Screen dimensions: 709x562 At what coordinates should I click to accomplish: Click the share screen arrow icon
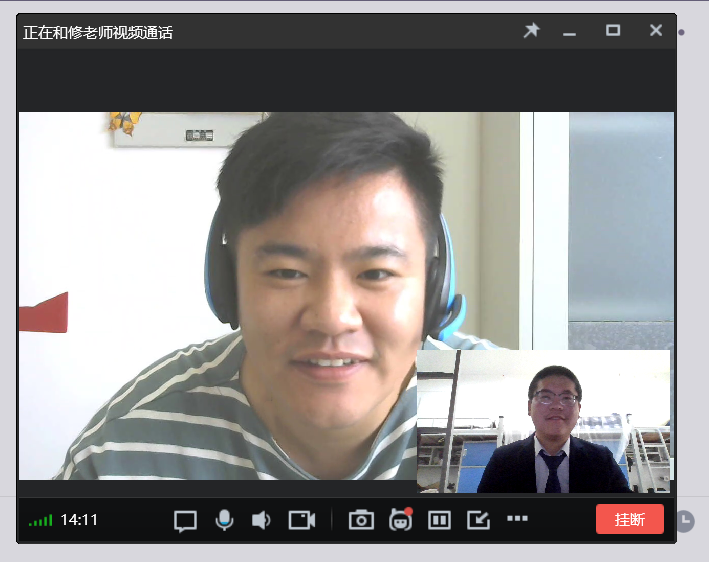pyautogui.click(x=478, y=520)
